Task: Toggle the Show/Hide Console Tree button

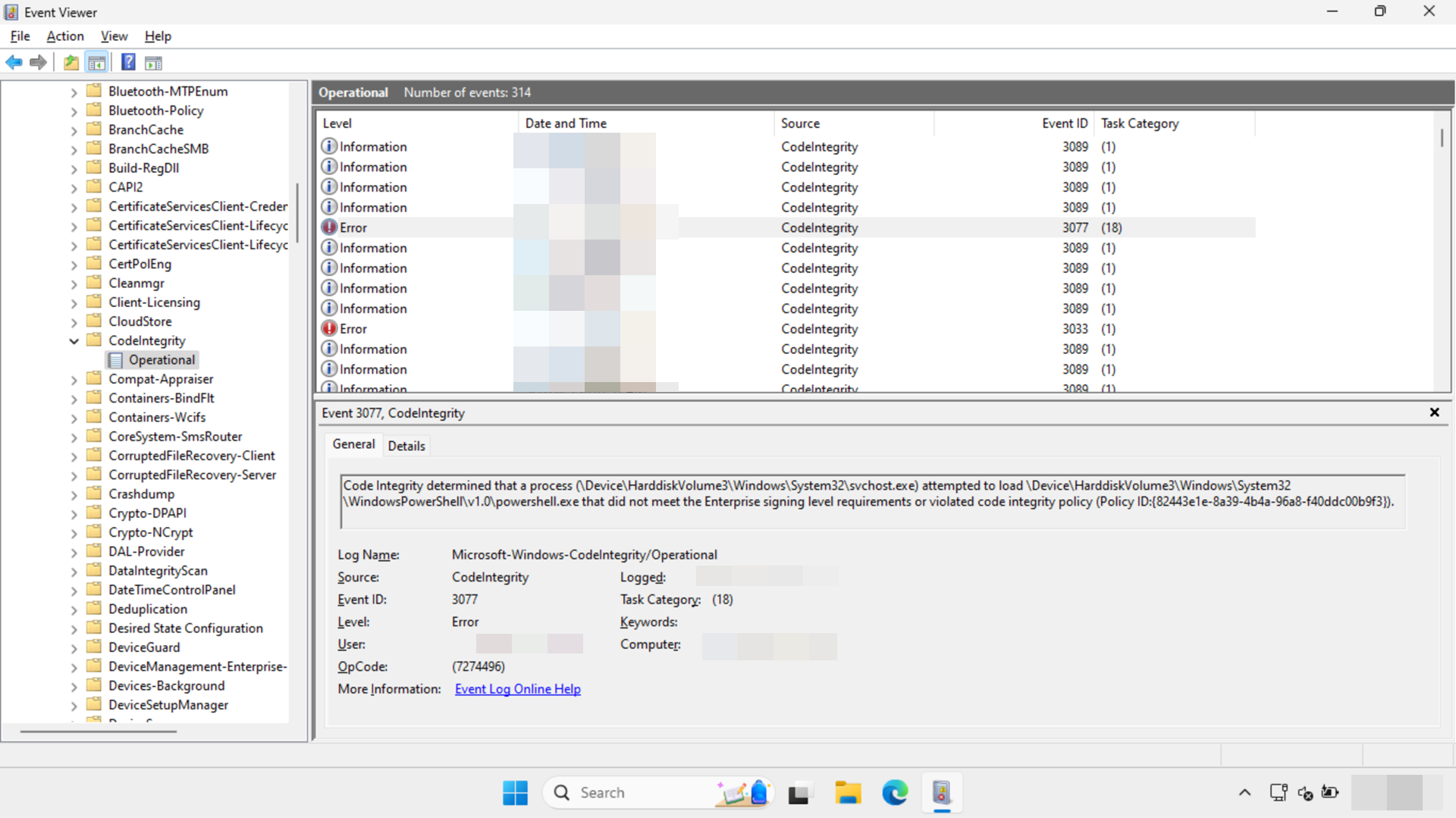Action: point(96,62)
